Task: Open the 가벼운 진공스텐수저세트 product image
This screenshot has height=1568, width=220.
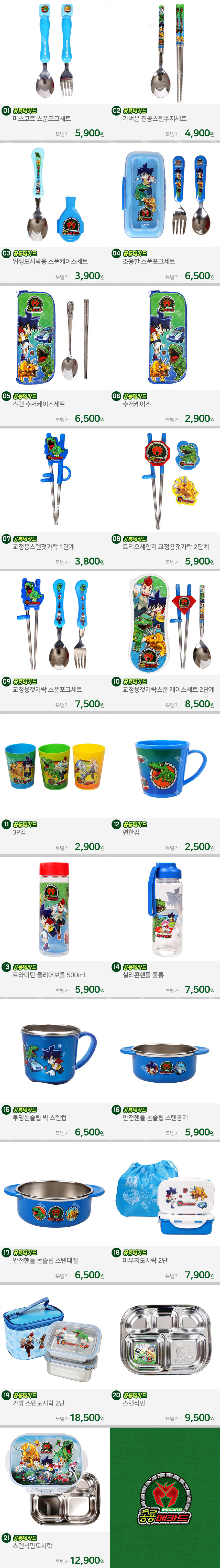Action: [x=165, y=52]
